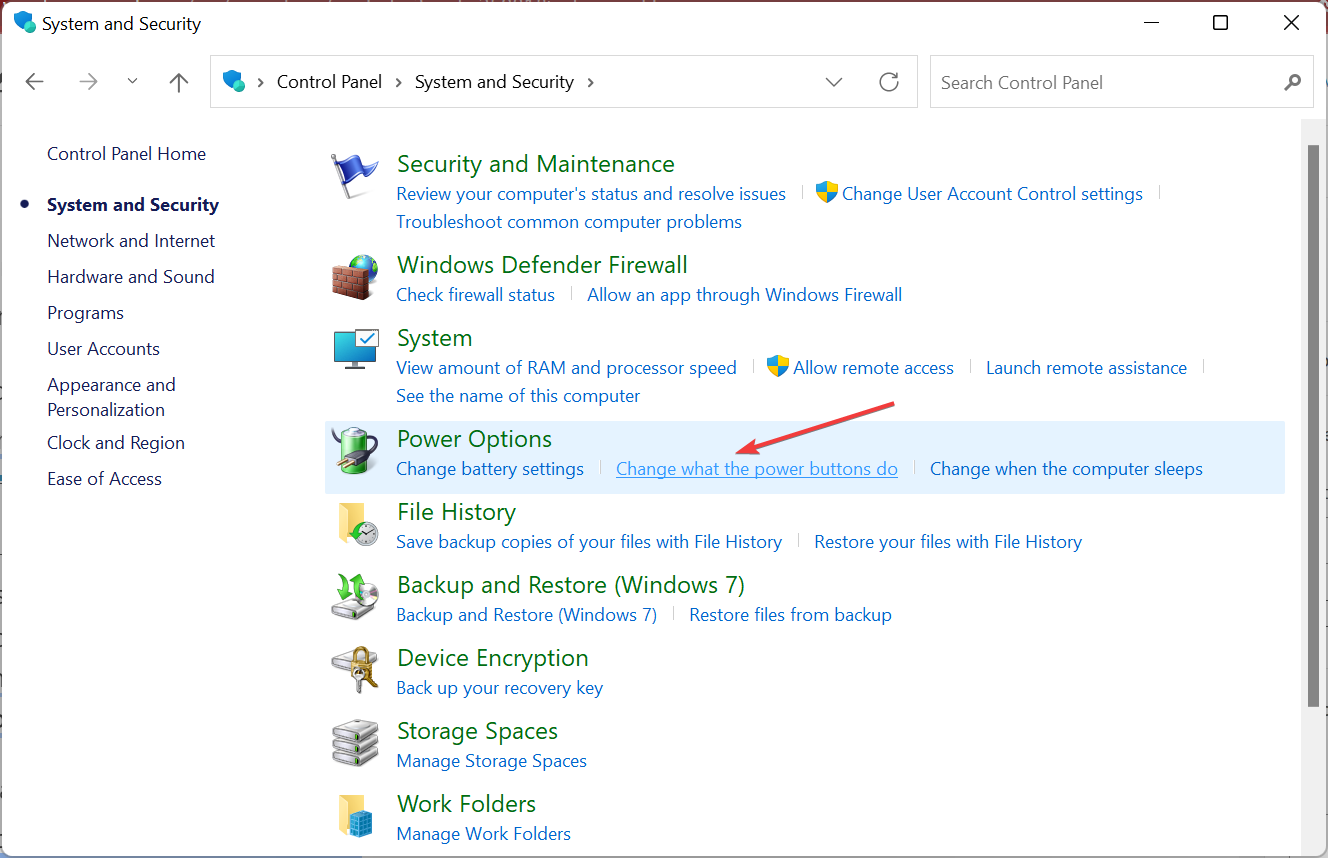Viewport: 1328px width, 858px height.
Task: Open the File History heading
Action: pos(456,512)
